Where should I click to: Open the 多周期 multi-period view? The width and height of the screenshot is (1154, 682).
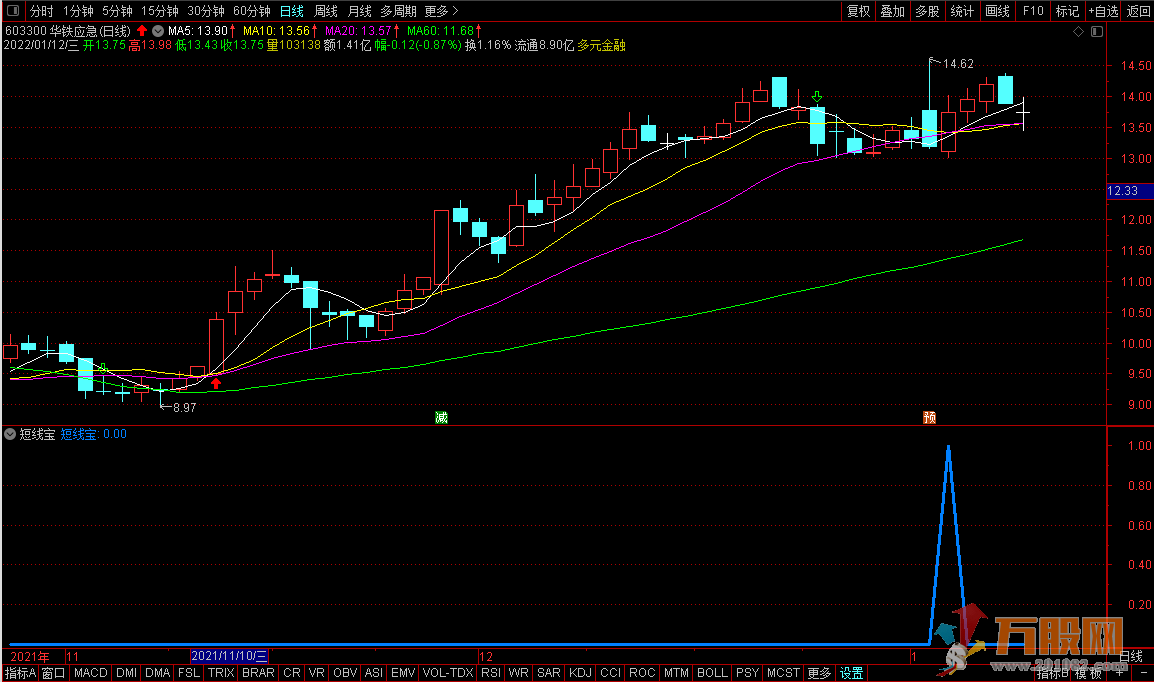point(398,11)
